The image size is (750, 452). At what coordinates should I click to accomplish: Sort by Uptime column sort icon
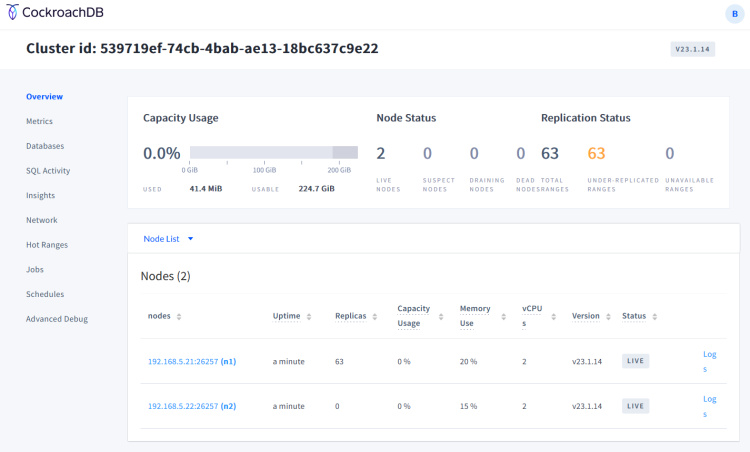coord(310,316)
